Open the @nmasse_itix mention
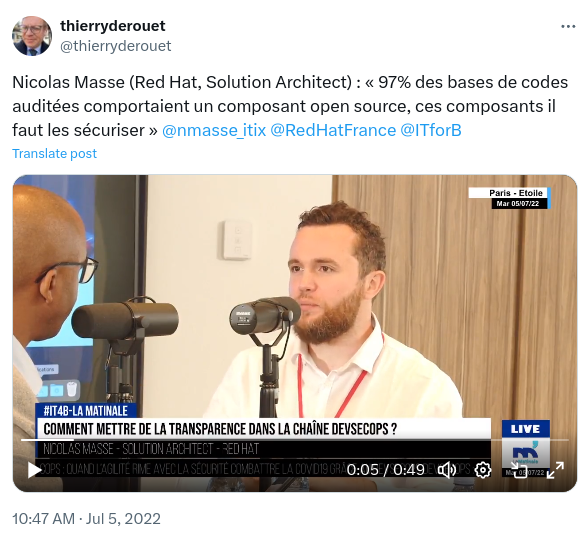The height and width of the screenshot is (536, 587). click(x=214, y=131)
